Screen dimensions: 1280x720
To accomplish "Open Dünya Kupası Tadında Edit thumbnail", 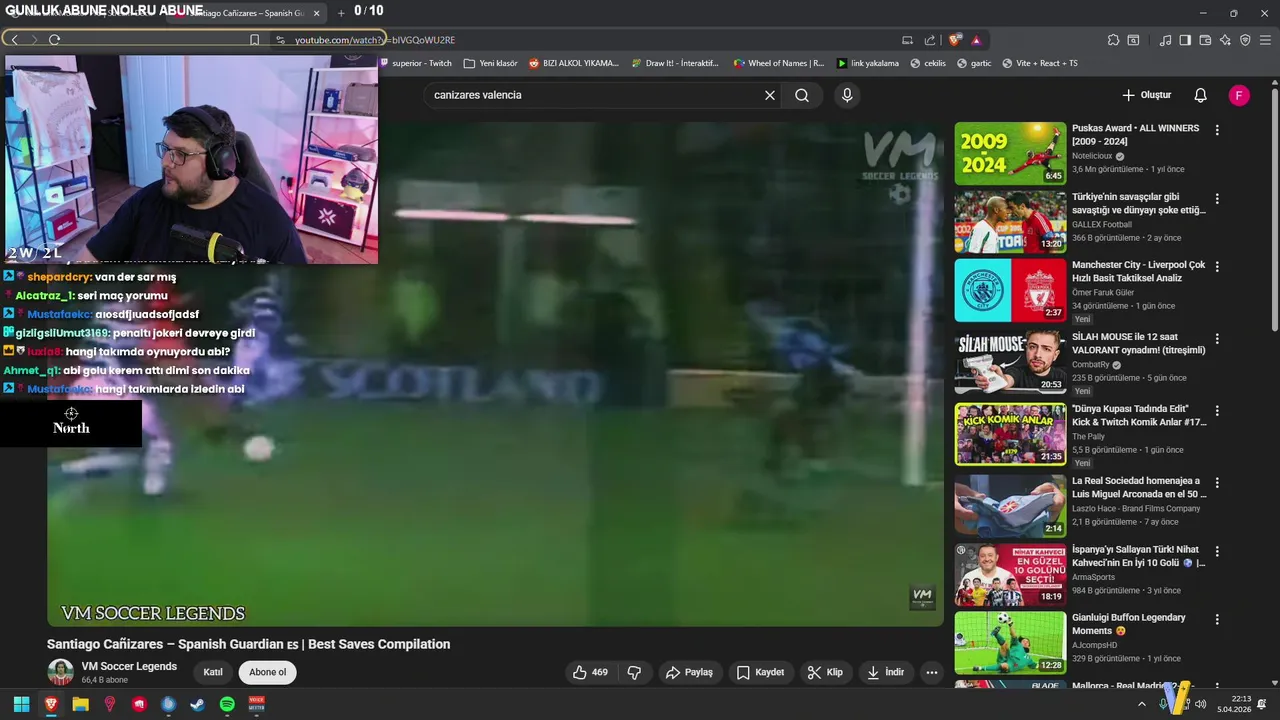I will pos(1010,434).
